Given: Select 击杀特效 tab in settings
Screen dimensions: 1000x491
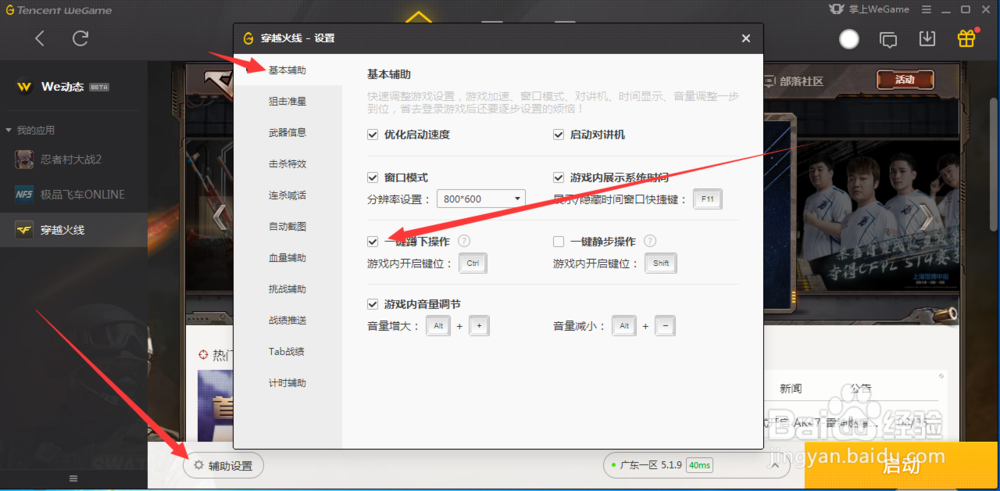Looking at the screenshot, I should 288,164.
